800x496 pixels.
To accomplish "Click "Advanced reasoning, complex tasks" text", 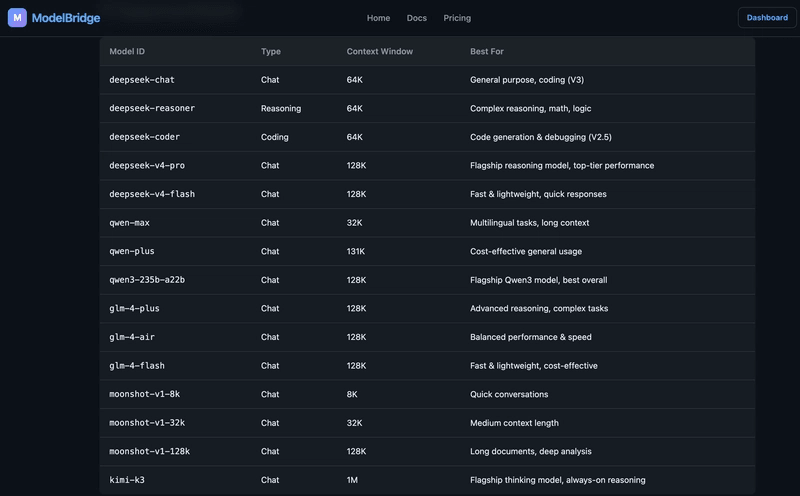I will (539, 308).
